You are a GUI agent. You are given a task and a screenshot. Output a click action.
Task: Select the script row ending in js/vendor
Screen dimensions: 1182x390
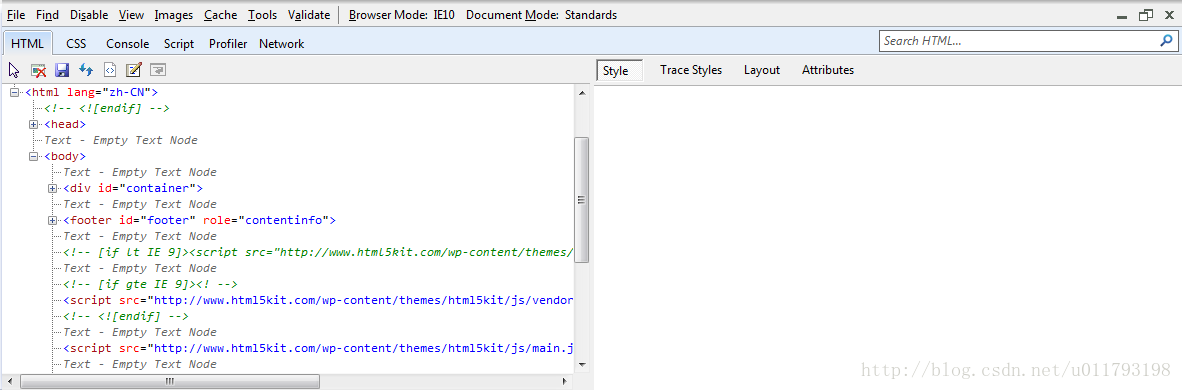click(318, 300)
